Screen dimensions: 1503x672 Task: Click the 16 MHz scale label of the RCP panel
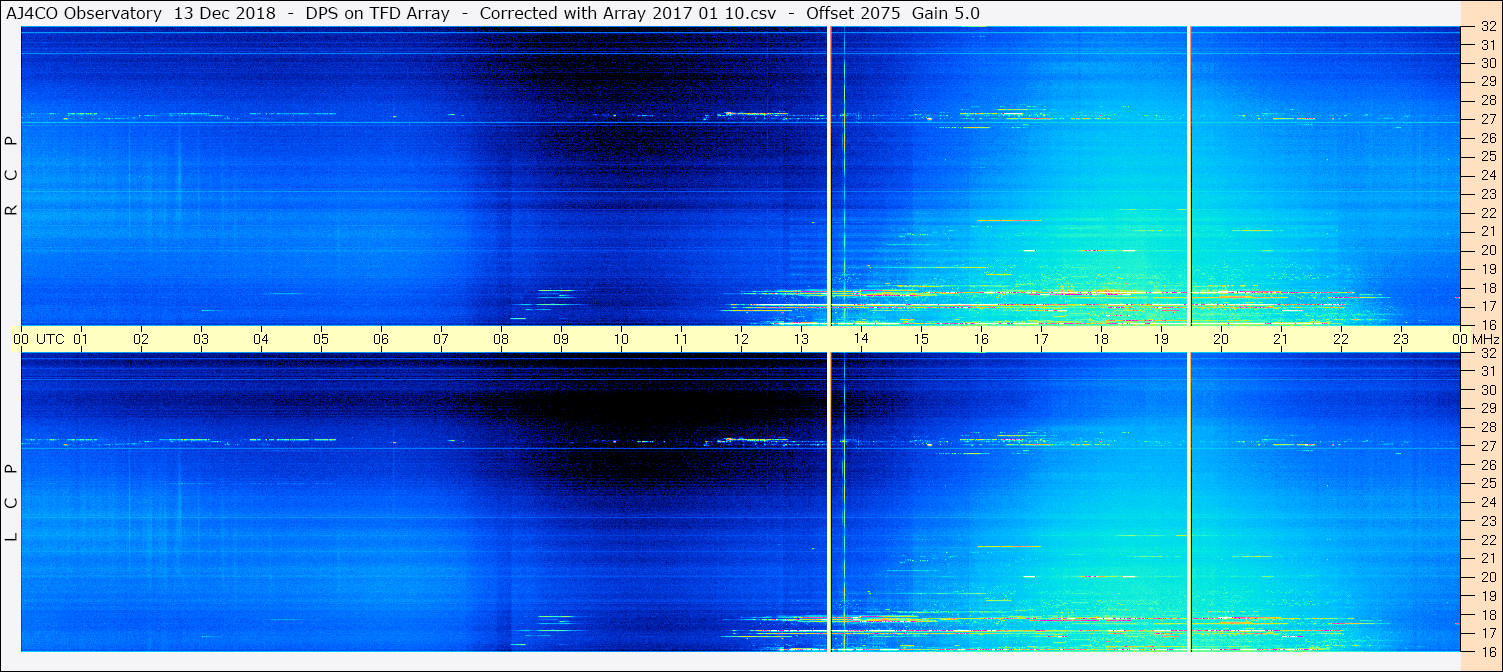(x=1488, y=325)
